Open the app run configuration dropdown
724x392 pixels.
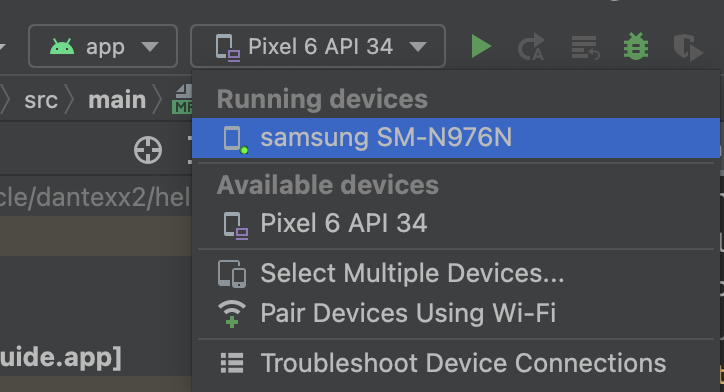[x=103, y=46]
